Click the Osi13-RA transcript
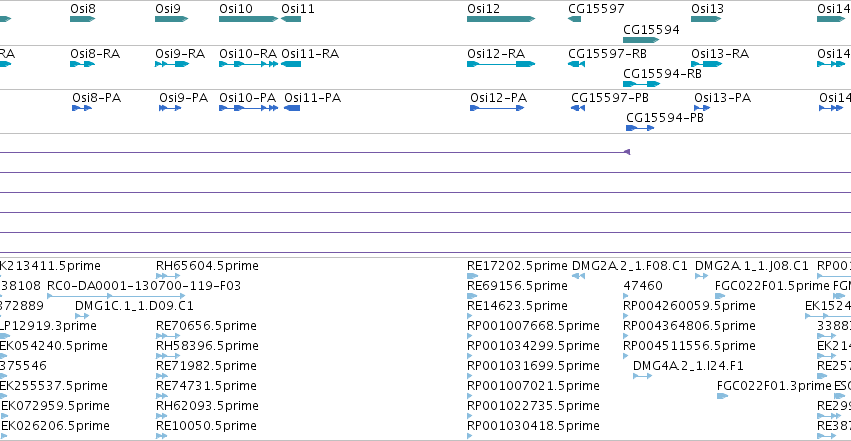The height and width of the screenshot is (441, 851). coord(707,64)
